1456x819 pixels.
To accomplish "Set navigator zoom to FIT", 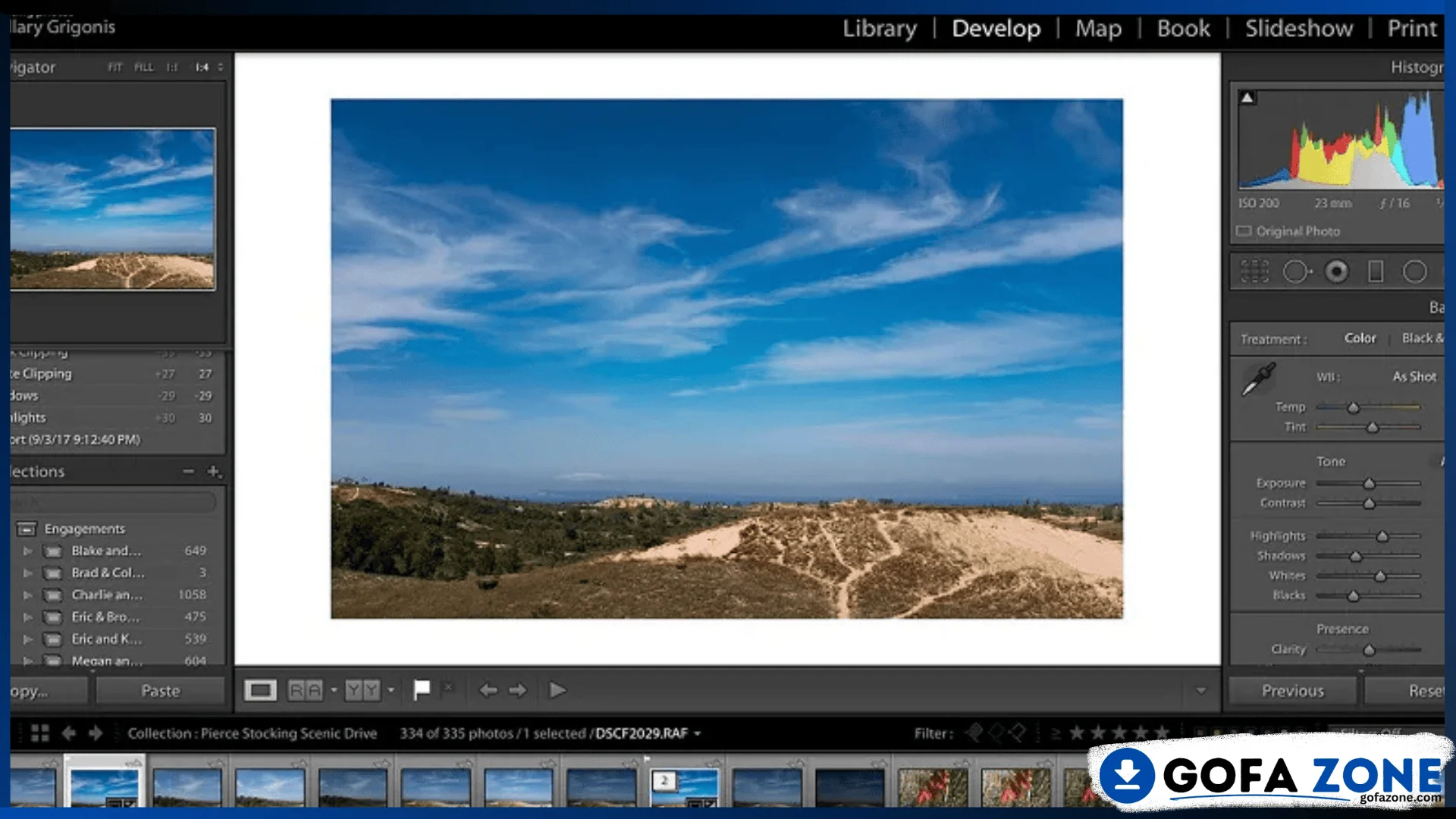I will [x=115, y=67].
